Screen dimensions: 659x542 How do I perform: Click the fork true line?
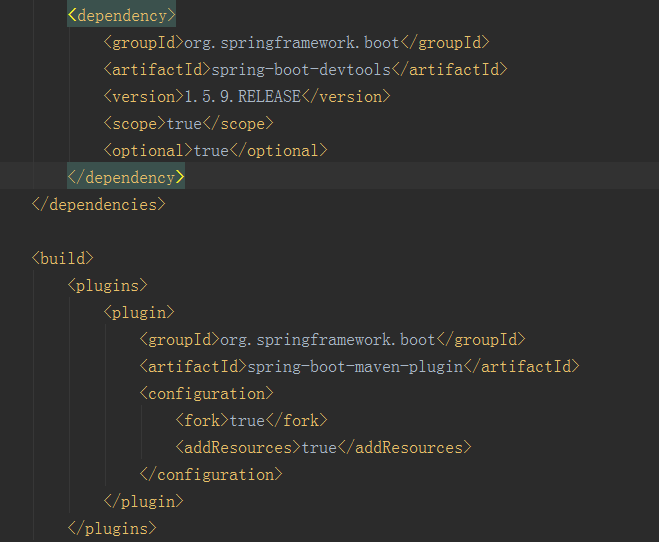point(251,421)
